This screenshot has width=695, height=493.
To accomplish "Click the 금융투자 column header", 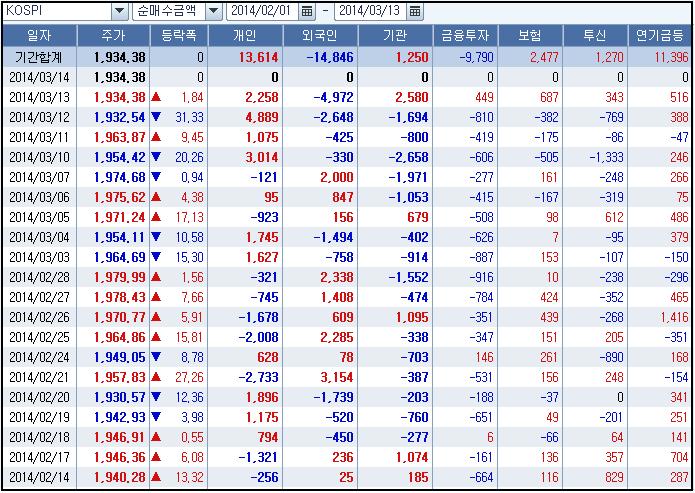I will pyautogui.click(x=465, y=35).
